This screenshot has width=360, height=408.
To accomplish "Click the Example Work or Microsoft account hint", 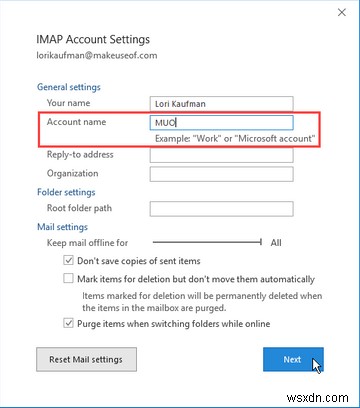I will (x=235, y=139).
